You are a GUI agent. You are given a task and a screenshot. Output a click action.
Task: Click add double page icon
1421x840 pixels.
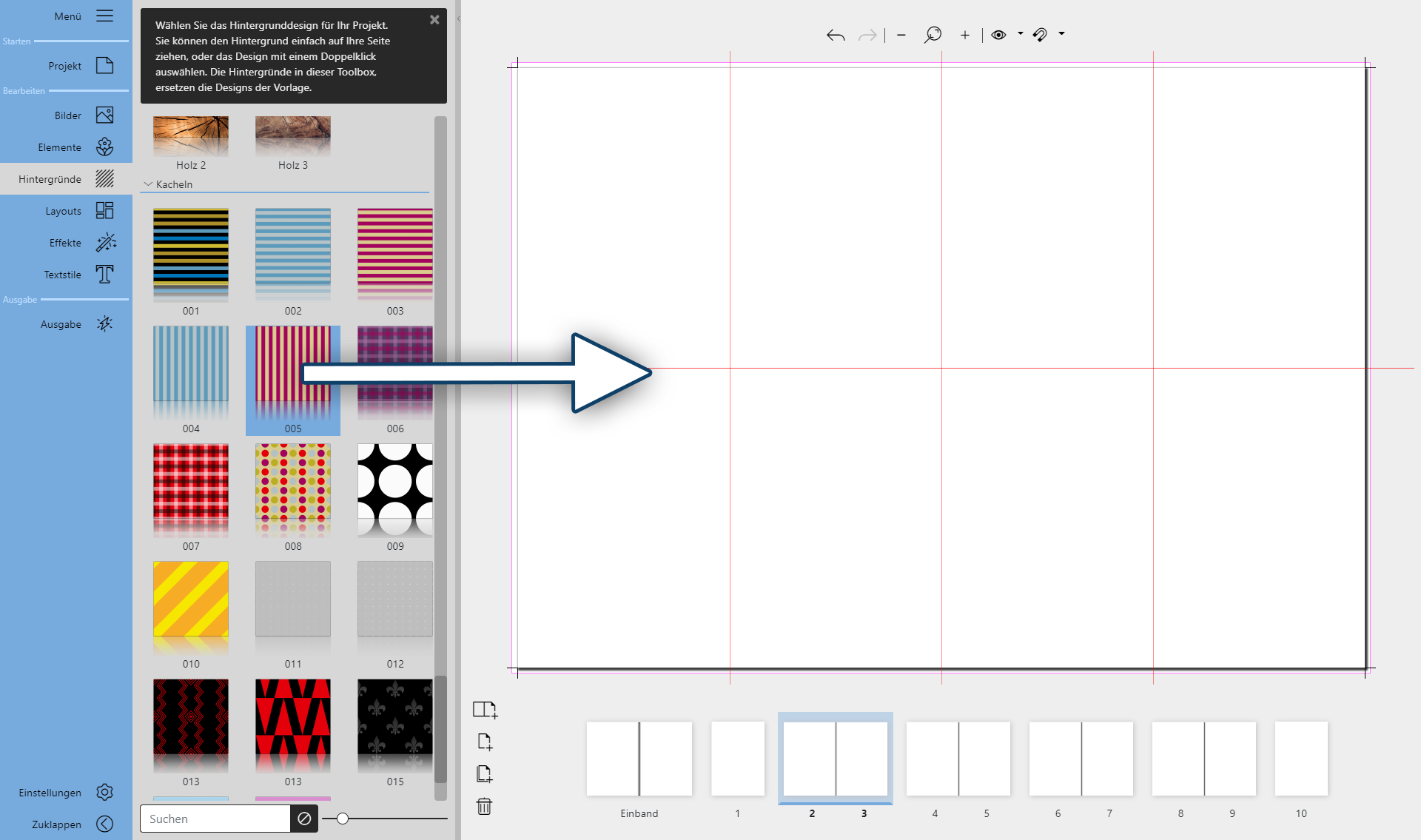pos(485,710)
